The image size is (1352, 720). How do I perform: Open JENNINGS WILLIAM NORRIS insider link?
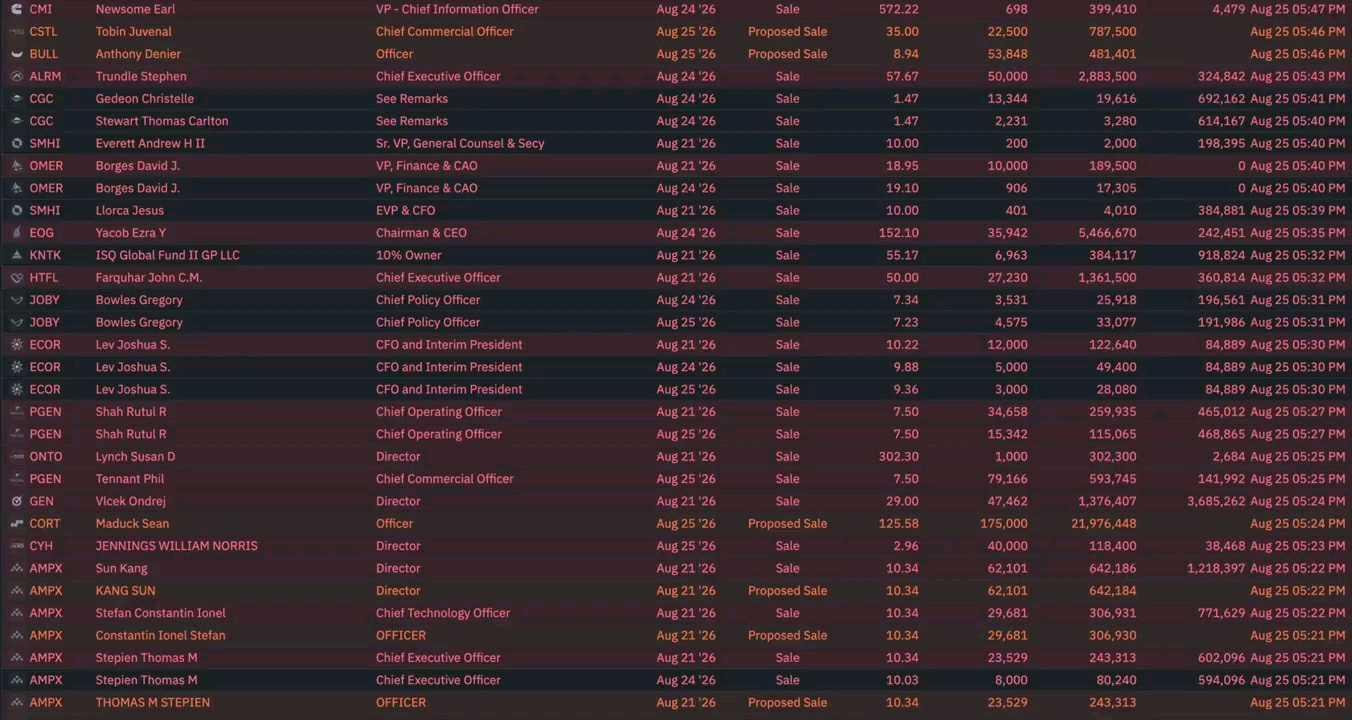click(177, 546)
